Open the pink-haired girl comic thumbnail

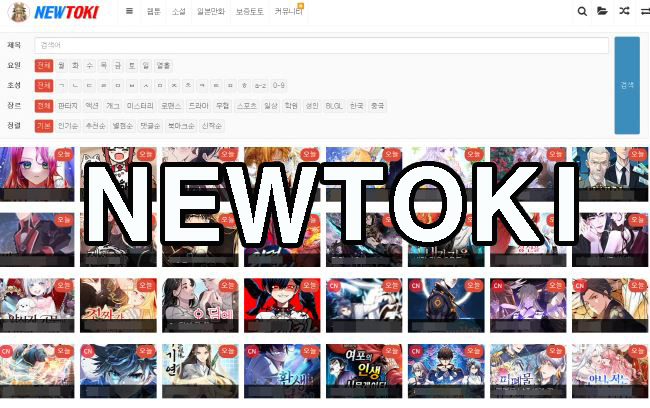coord(37,174)
